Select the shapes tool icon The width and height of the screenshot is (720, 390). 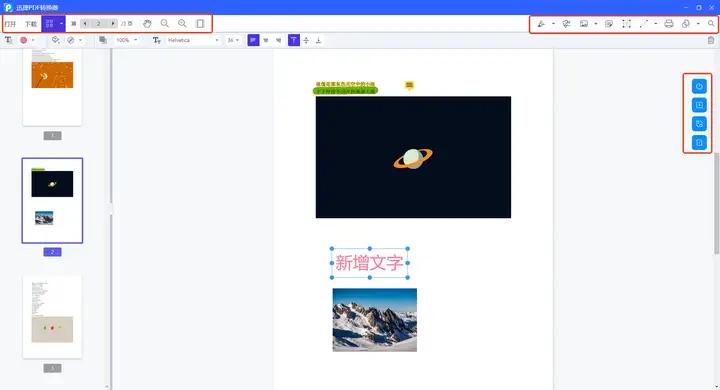(686, 24)
